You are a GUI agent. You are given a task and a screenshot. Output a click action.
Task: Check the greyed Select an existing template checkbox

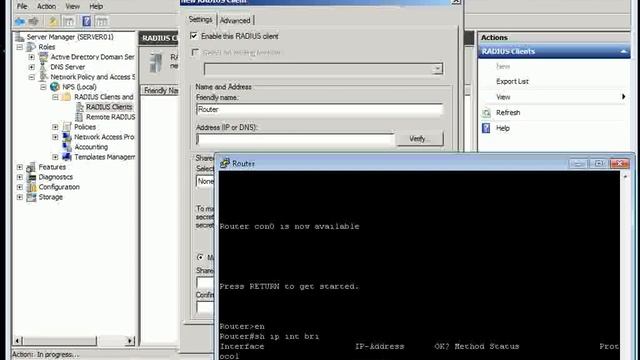[x=195, y=52]
